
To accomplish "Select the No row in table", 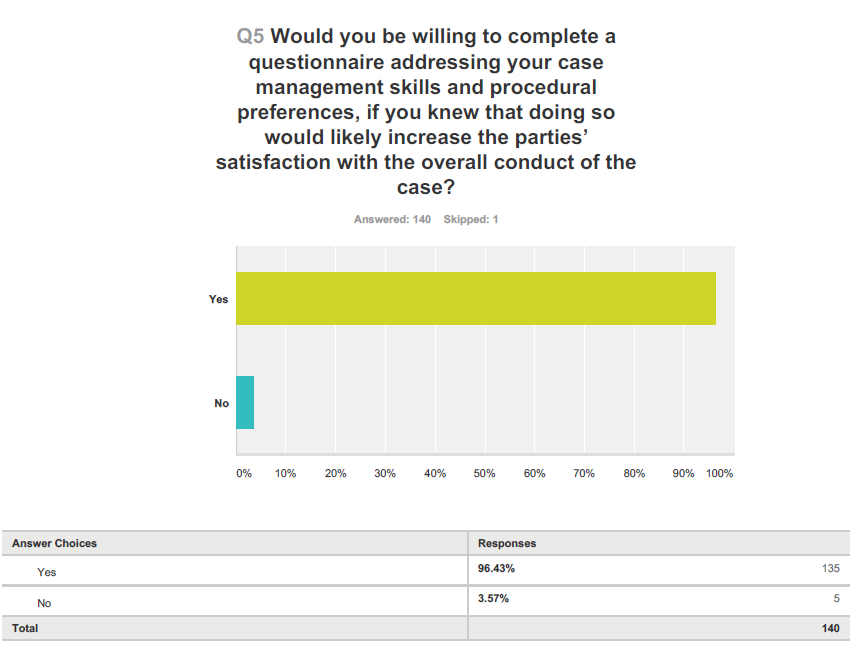I will [426, 601].
